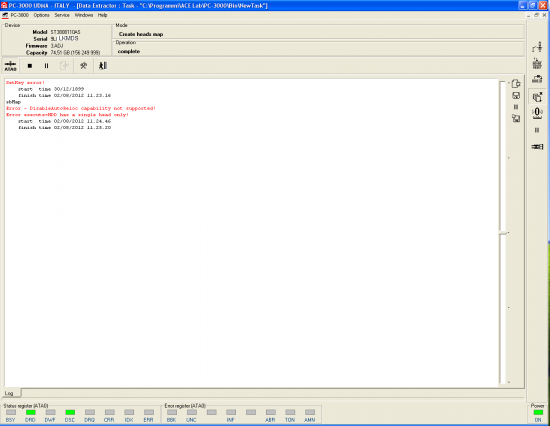Open the Options menu
The height and width of the screenshot is (426, 550).
[41, 15]
